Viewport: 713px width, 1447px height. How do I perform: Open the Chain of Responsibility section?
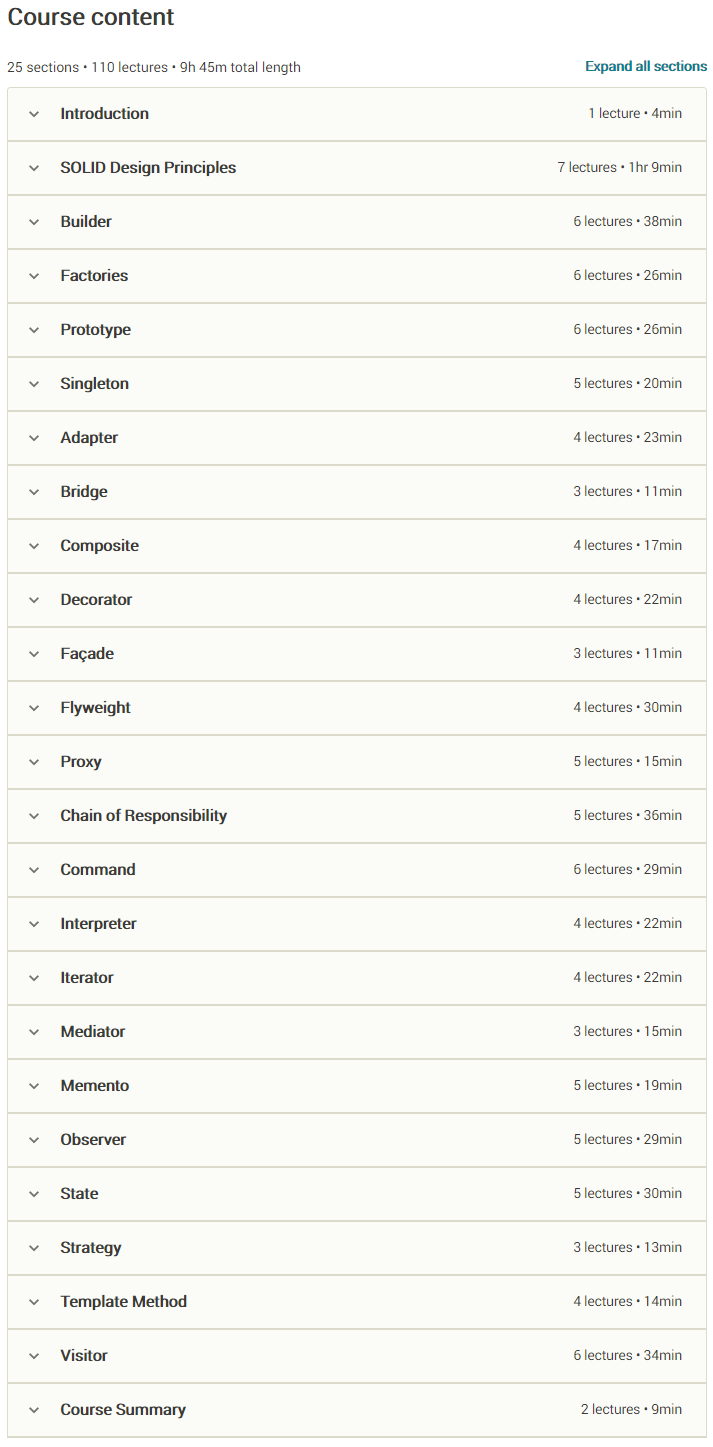(143, 816)
